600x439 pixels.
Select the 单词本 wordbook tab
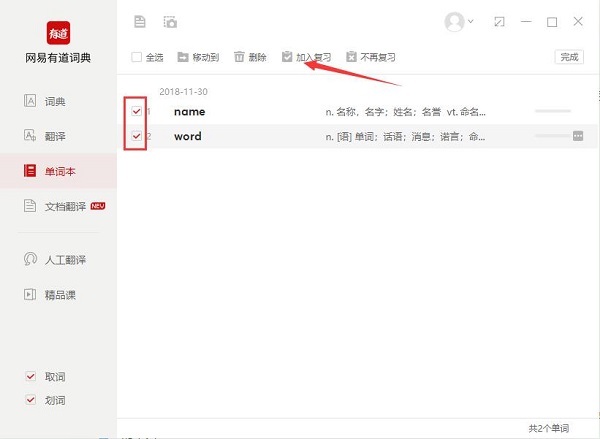[x=57, y=172]
